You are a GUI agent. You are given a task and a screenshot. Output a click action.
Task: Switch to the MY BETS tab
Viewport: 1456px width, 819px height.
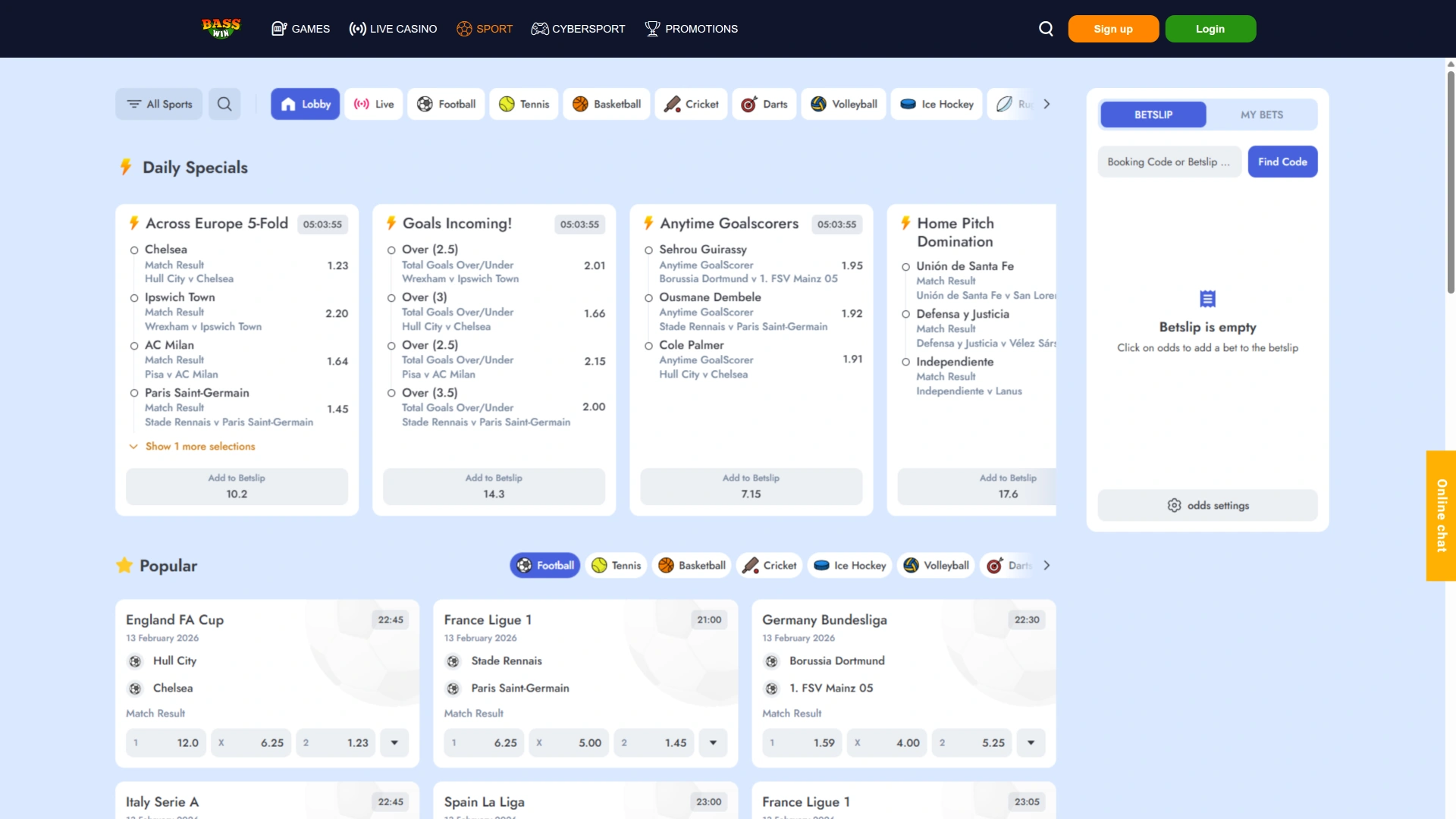1261,115
